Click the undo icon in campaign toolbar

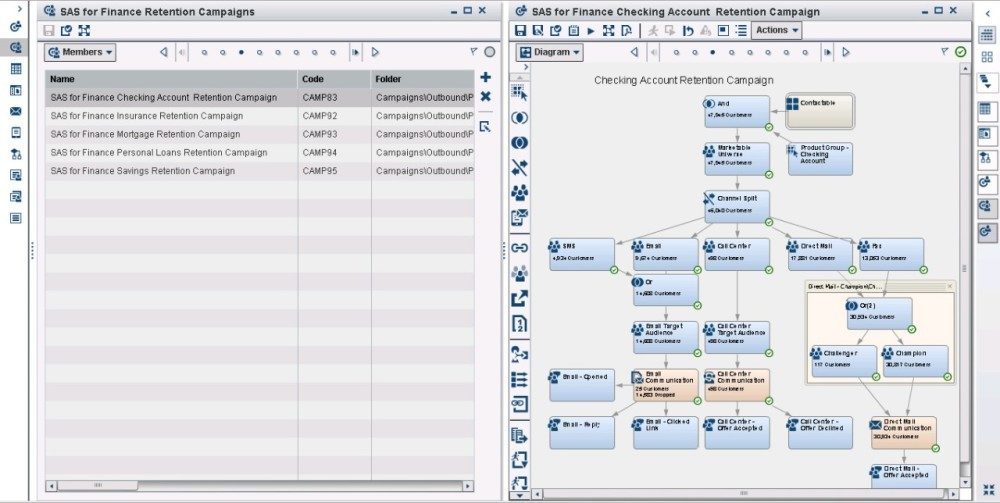coord(689,31)
